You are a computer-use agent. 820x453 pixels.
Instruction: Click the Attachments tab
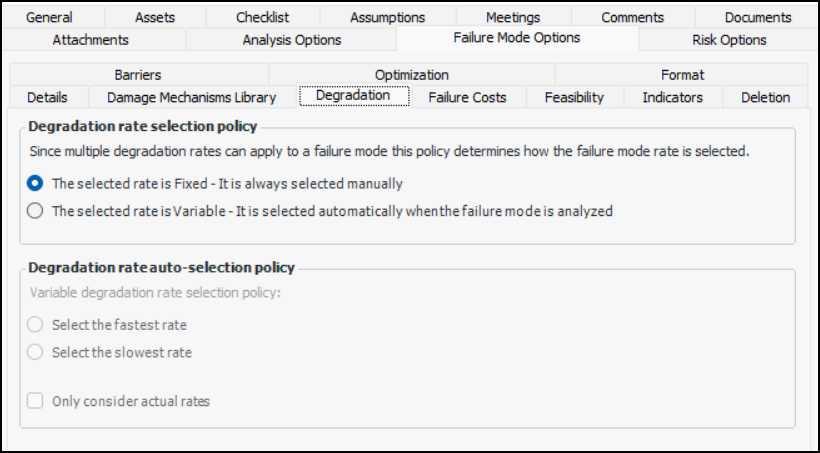tap(90, 40)
